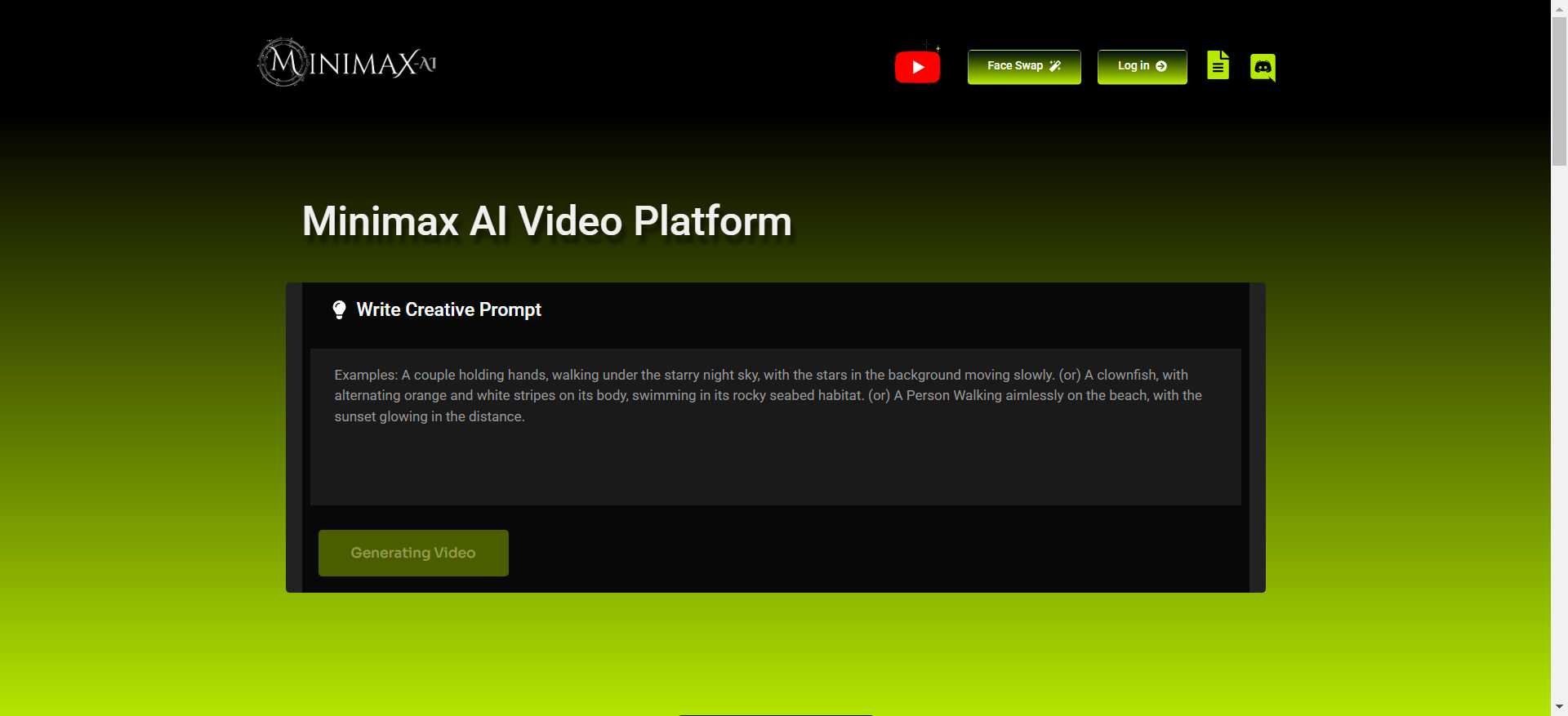Viewport: 1568px width, 716px height.
Task: Open the Discord server icon
Action: coord(1263,67)
